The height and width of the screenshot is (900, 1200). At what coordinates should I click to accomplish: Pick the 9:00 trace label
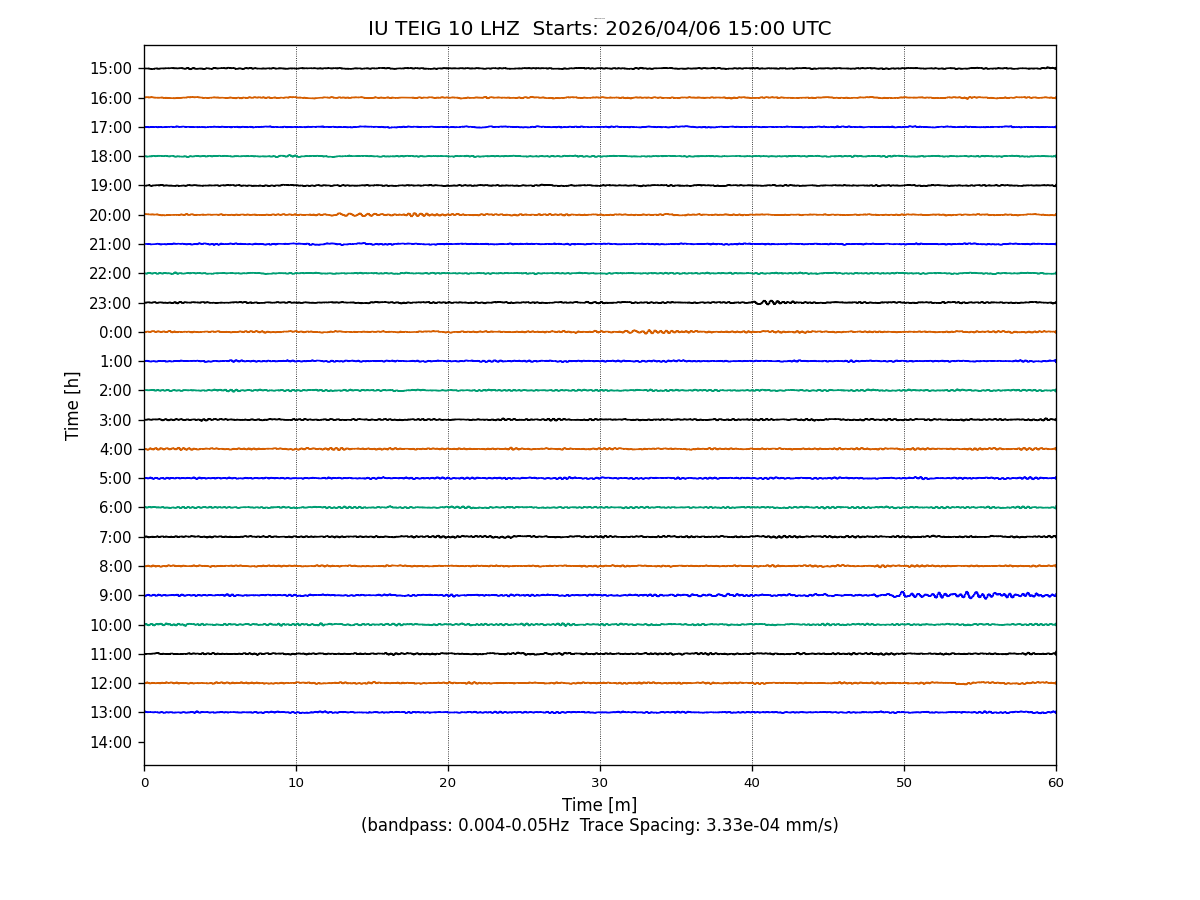(115, 596)
